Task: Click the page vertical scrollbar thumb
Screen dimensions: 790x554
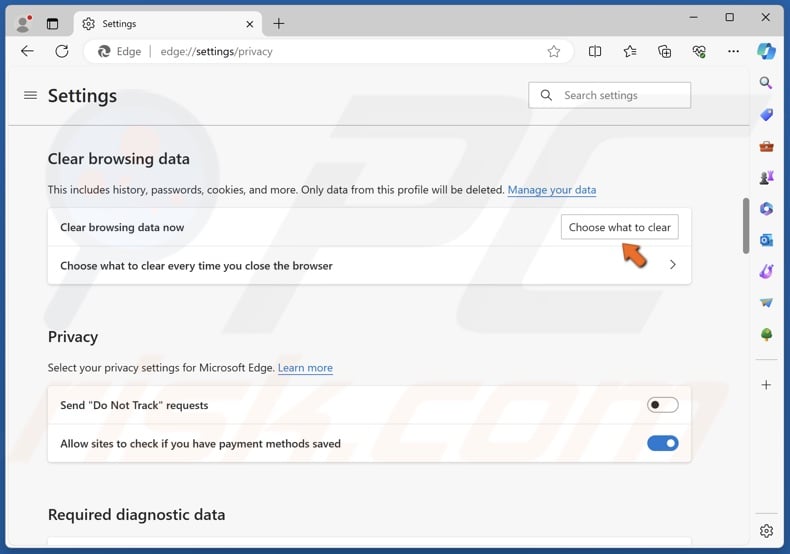Action: (x=746, y=226)
